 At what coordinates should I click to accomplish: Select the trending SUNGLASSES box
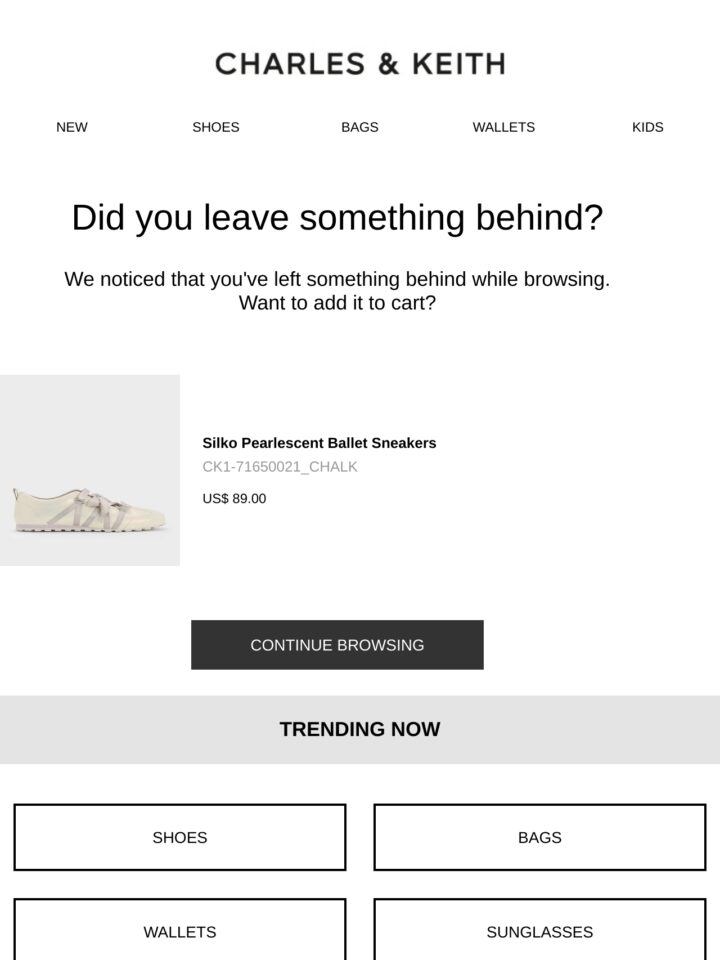[x=540, y=931]
